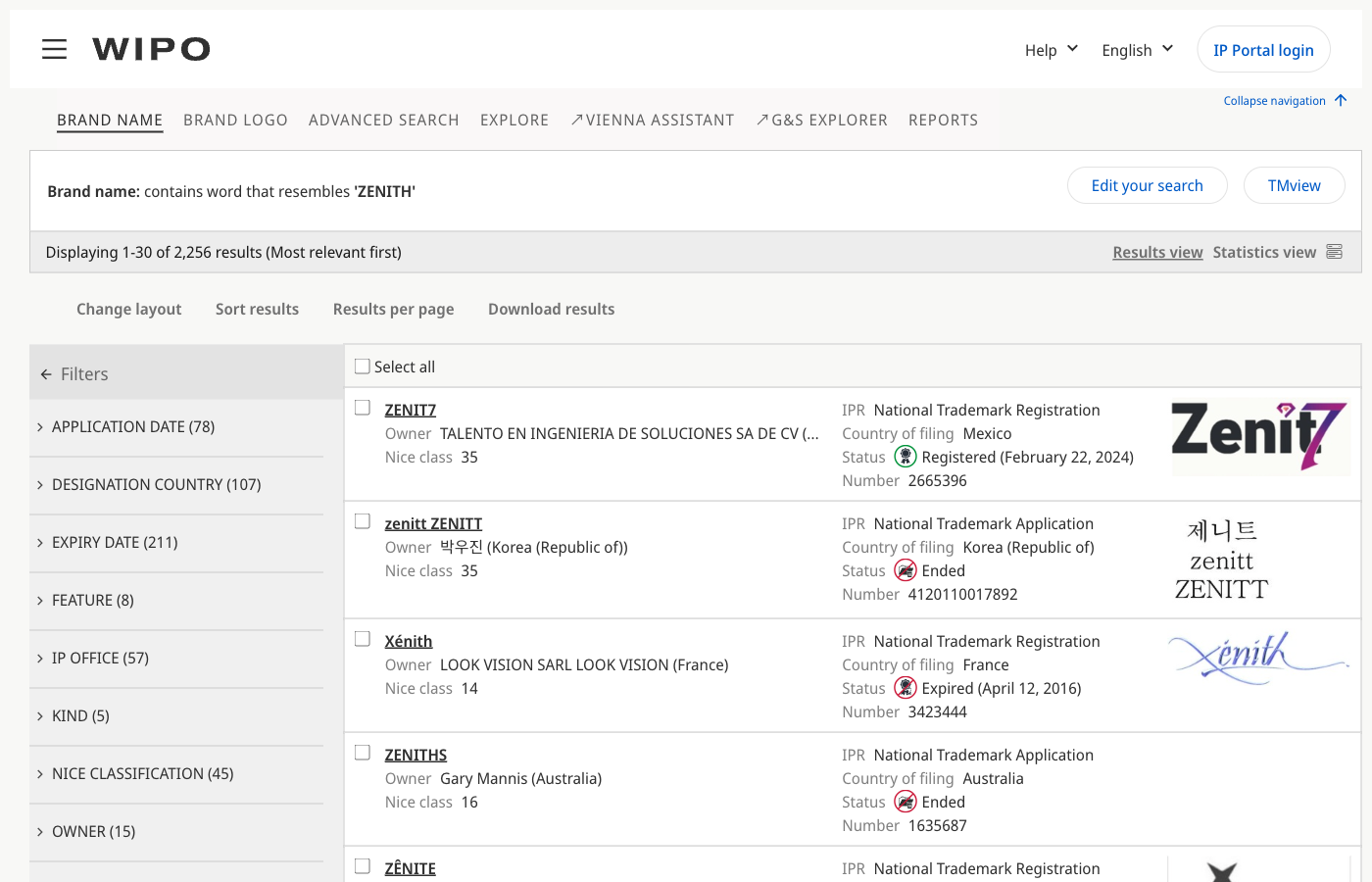Viewport: 1372px width, 882px height.
Task: Click the TMview button
Action: coord(1294,185)
